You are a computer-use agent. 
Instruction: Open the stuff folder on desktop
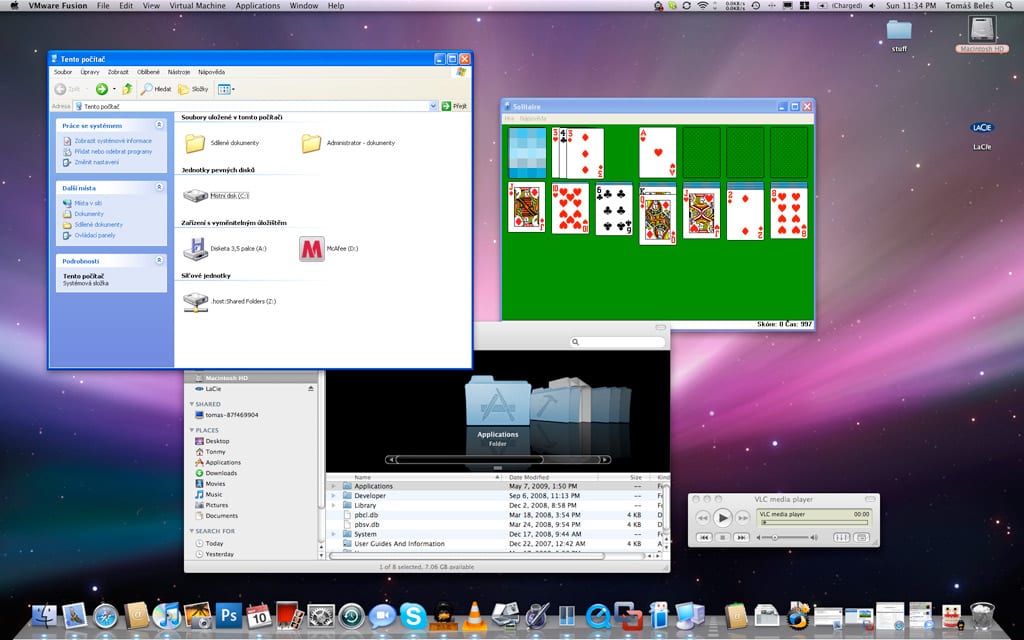(899, 30)
